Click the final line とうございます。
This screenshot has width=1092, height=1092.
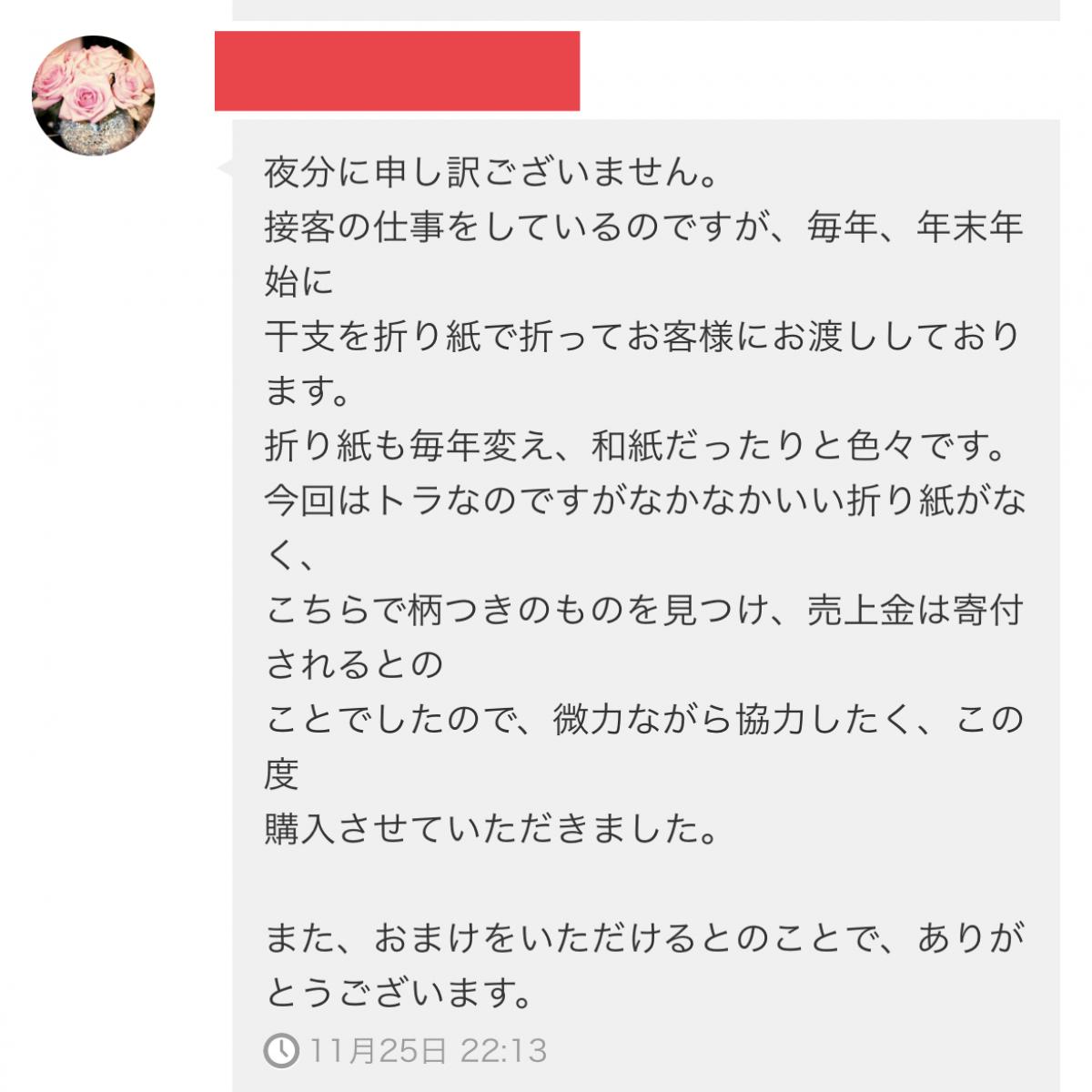pos(399,993)
